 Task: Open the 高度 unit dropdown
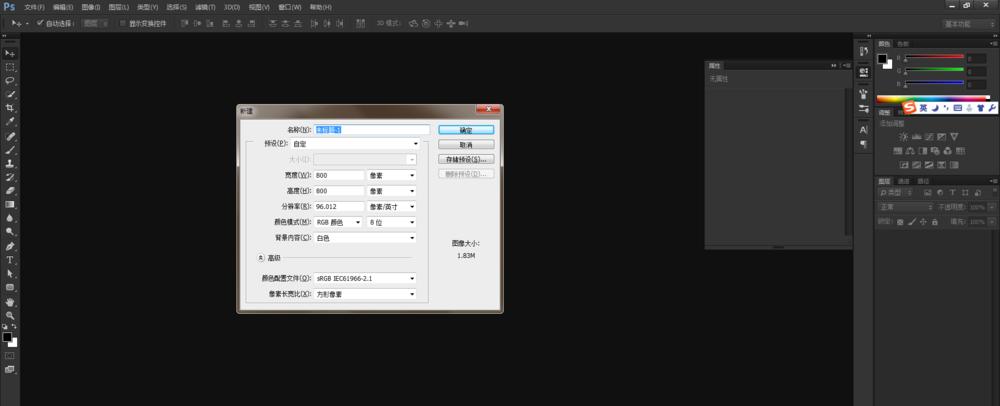pyautogui.click(x=392, y=191)
